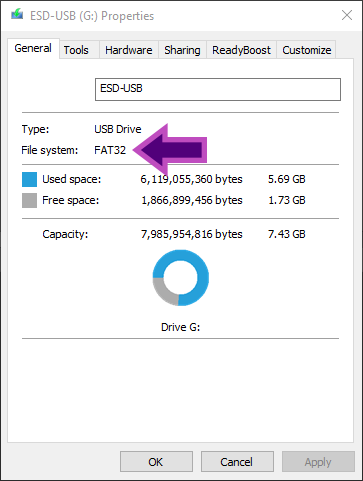The height and width of the screenshot is (481, 363).
Task: Open the ReadyBoost tab
Action: tap(241, 50)
